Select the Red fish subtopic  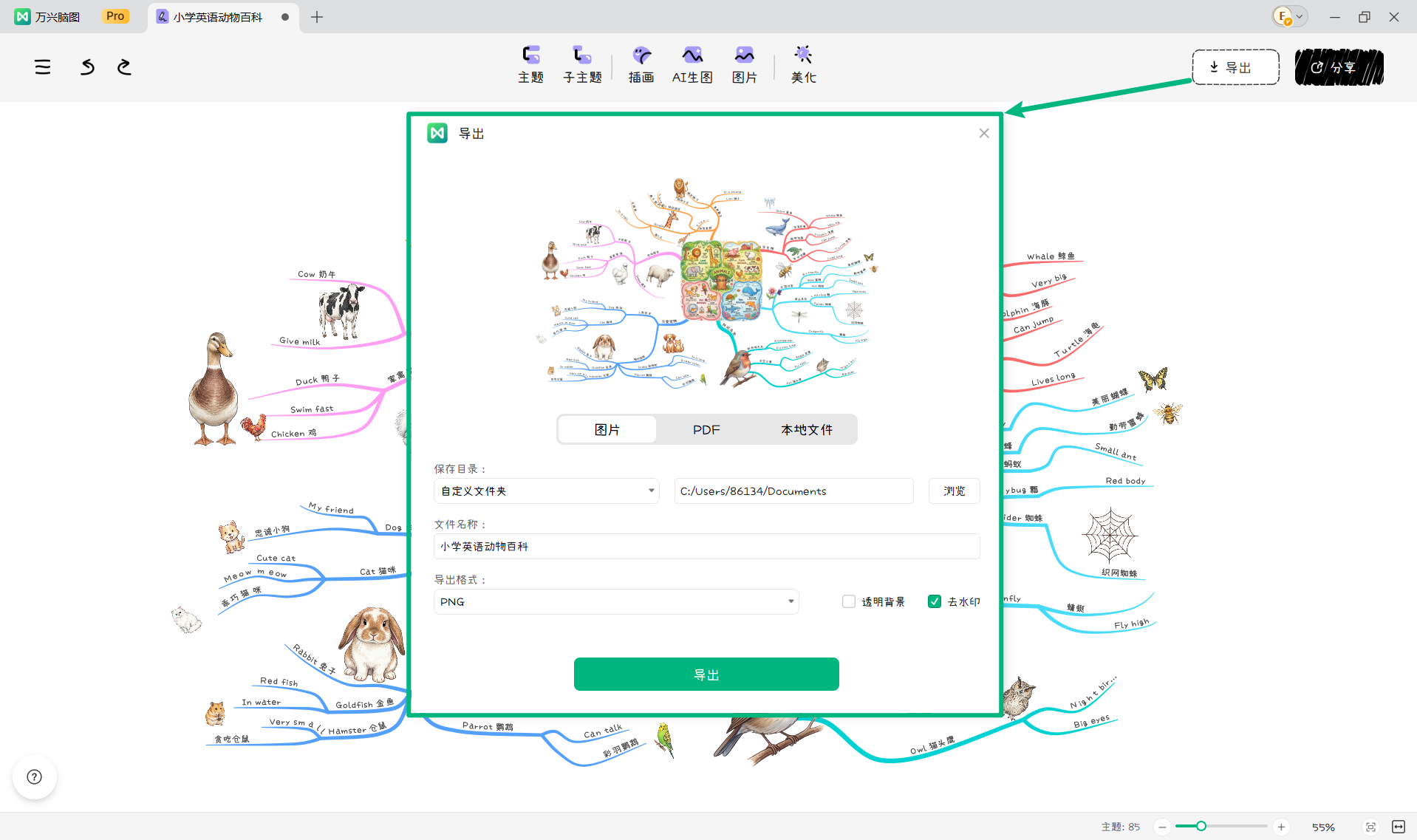pos(279,681)
